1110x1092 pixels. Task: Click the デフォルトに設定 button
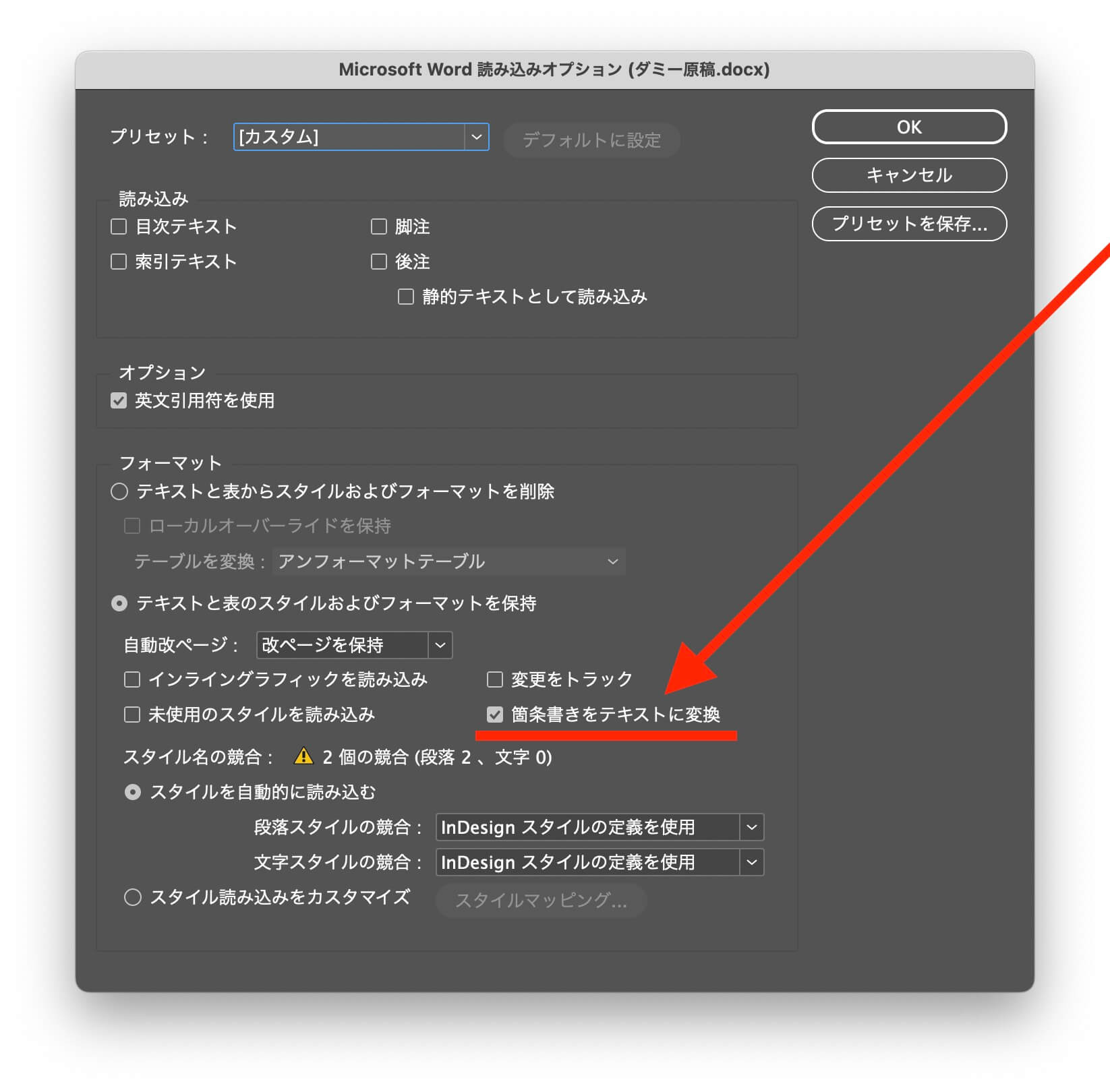591,140
